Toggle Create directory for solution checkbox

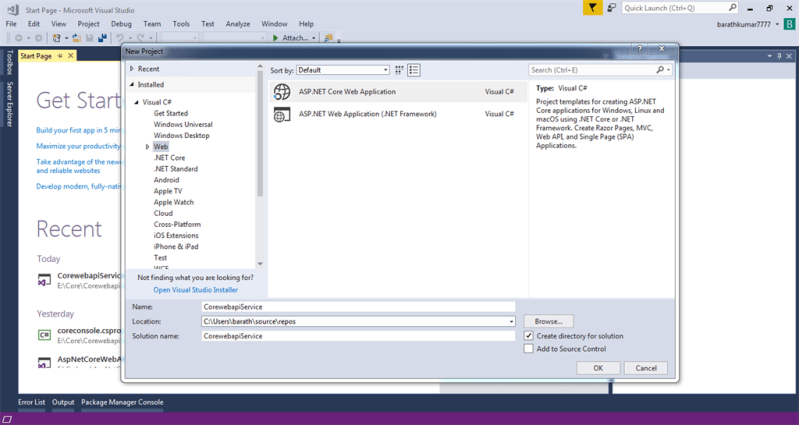[529, 336]
